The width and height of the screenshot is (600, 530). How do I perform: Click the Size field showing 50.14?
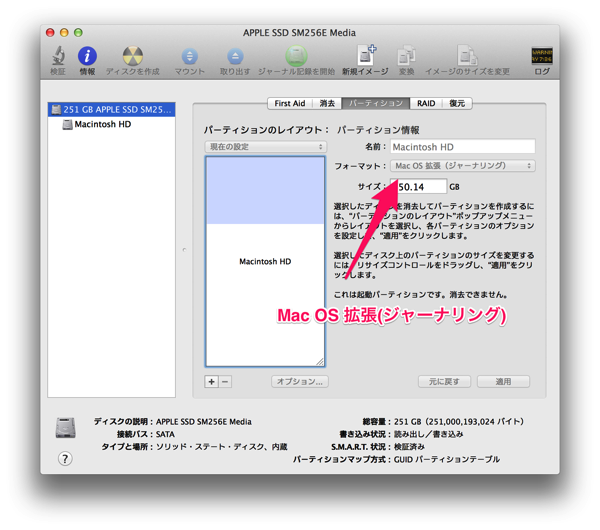pyautogui.click(x=418, y=187)
